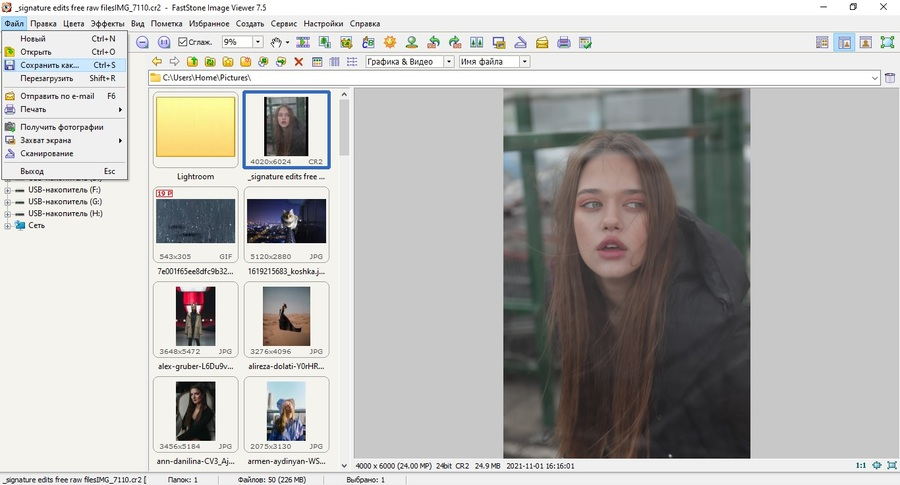Switch to details view mode icon
This screenshot has width=900, height=485.
pyautogui.click(x=334, y=61)
